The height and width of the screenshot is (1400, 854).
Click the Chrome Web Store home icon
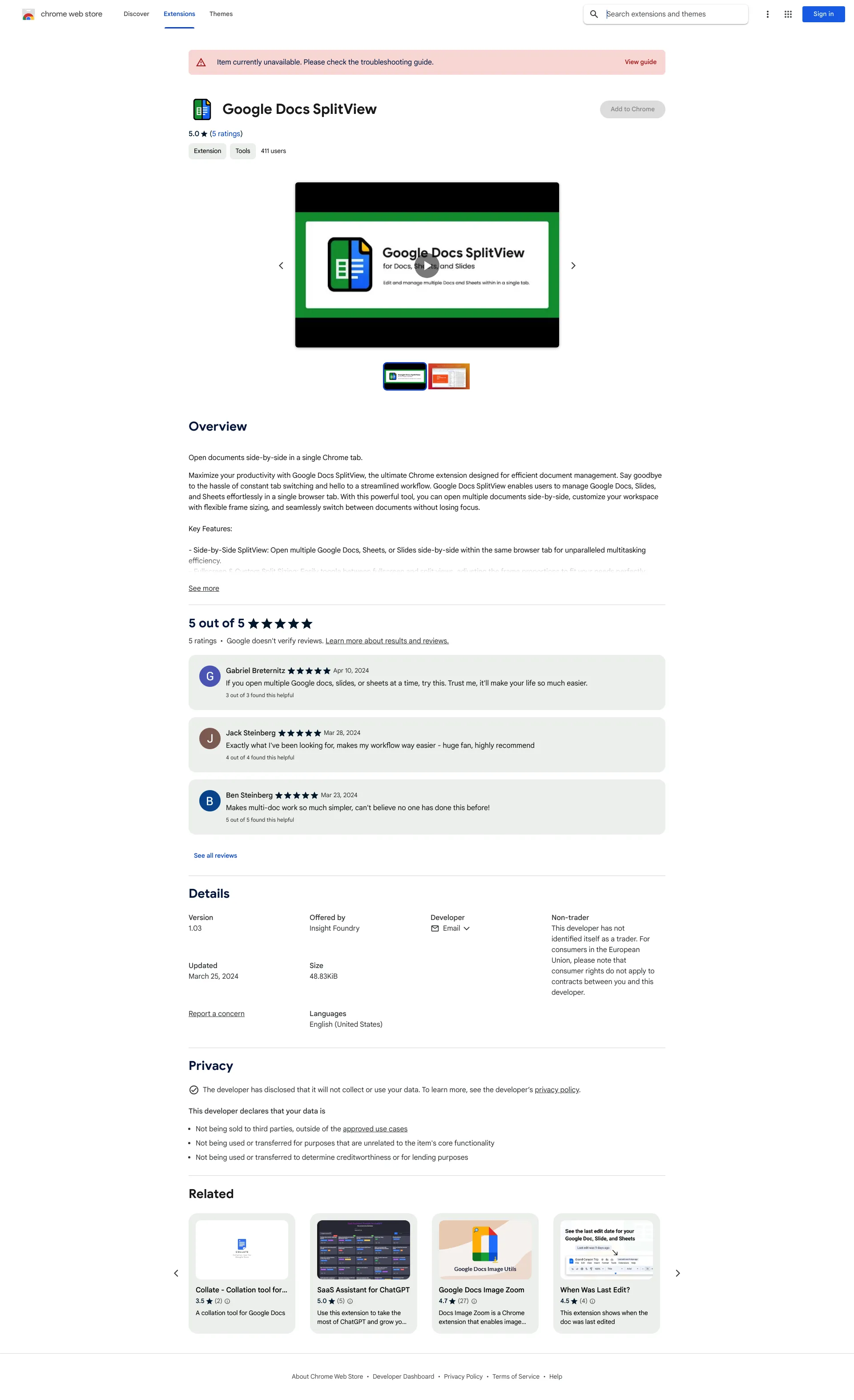tap(27, 14)
